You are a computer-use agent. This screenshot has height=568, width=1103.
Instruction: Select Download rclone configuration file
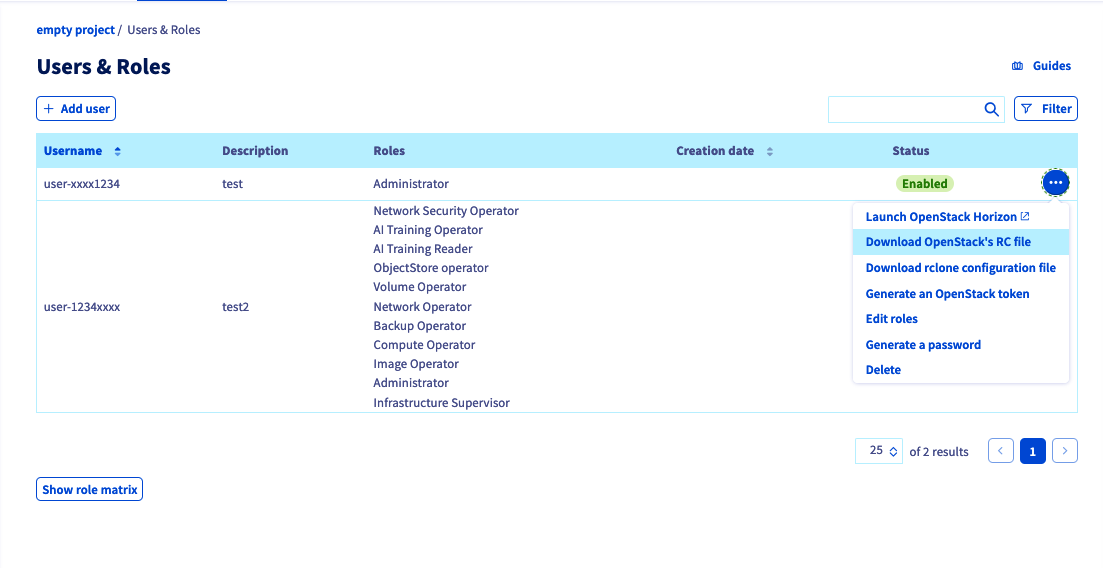[x=960, y=268]
